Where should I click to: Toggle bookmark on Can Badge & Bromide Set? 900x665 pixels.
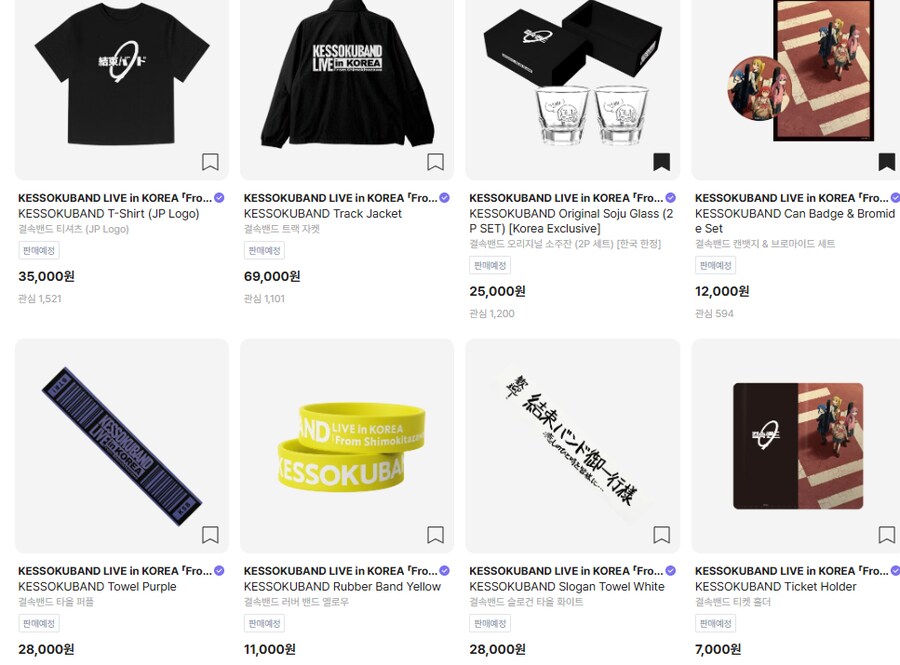pyautogui.click(x=887, y=162)
